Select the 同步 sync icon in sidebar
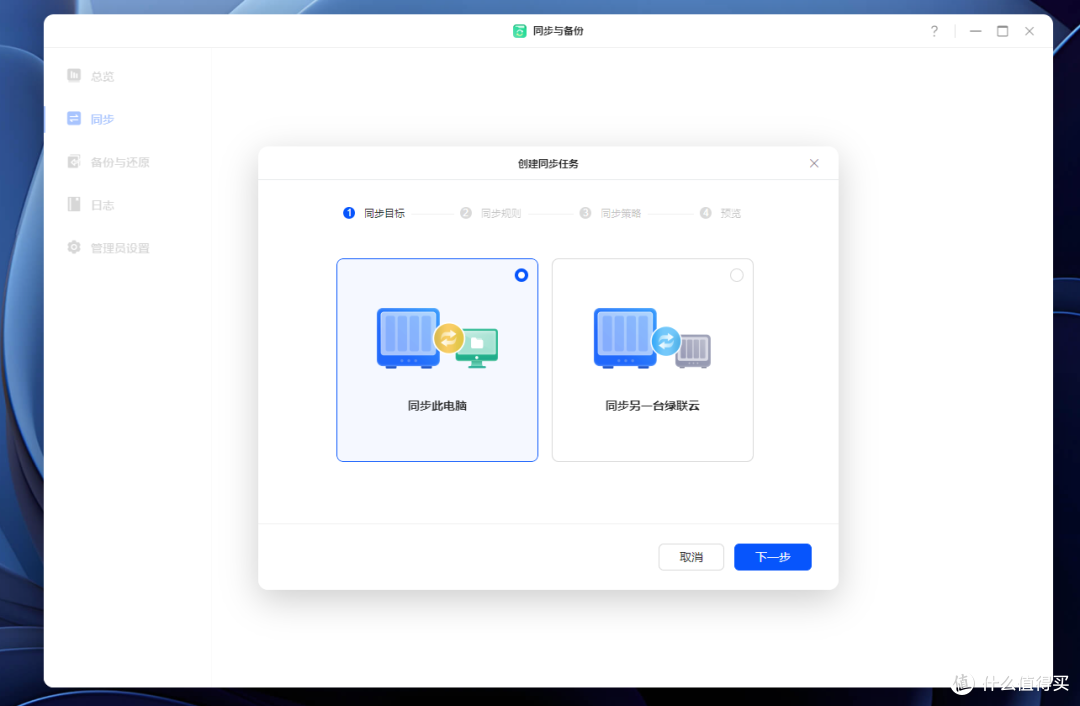1080x706 pixels. [x=74, y=118]
